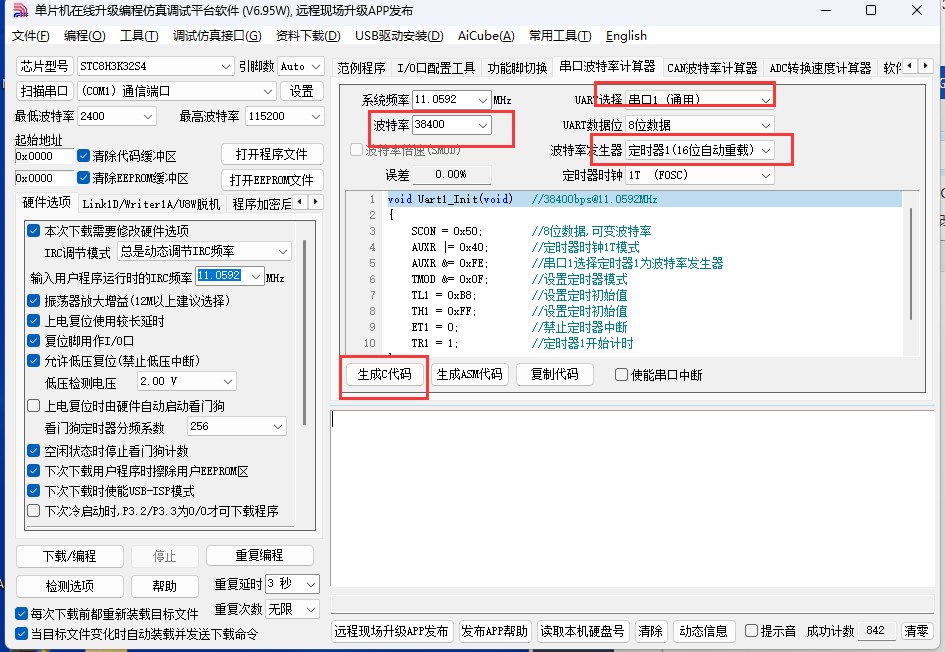The height and width of the screenshot is (652, 945).
Task: Toggle 本次下载需要修改硬件选项 checkbox
Action: 34,230
